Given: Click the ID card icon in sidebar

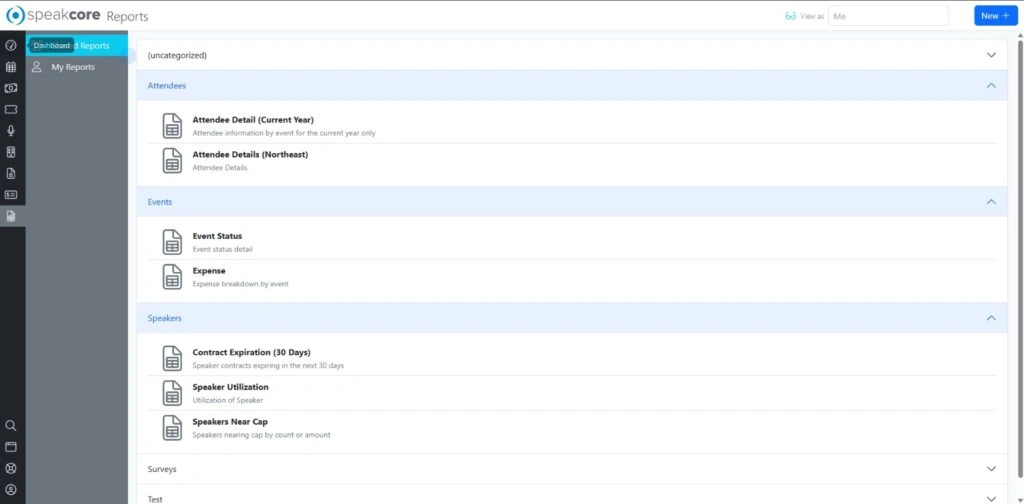Looking at the screenshot, I should pos(11,195).
